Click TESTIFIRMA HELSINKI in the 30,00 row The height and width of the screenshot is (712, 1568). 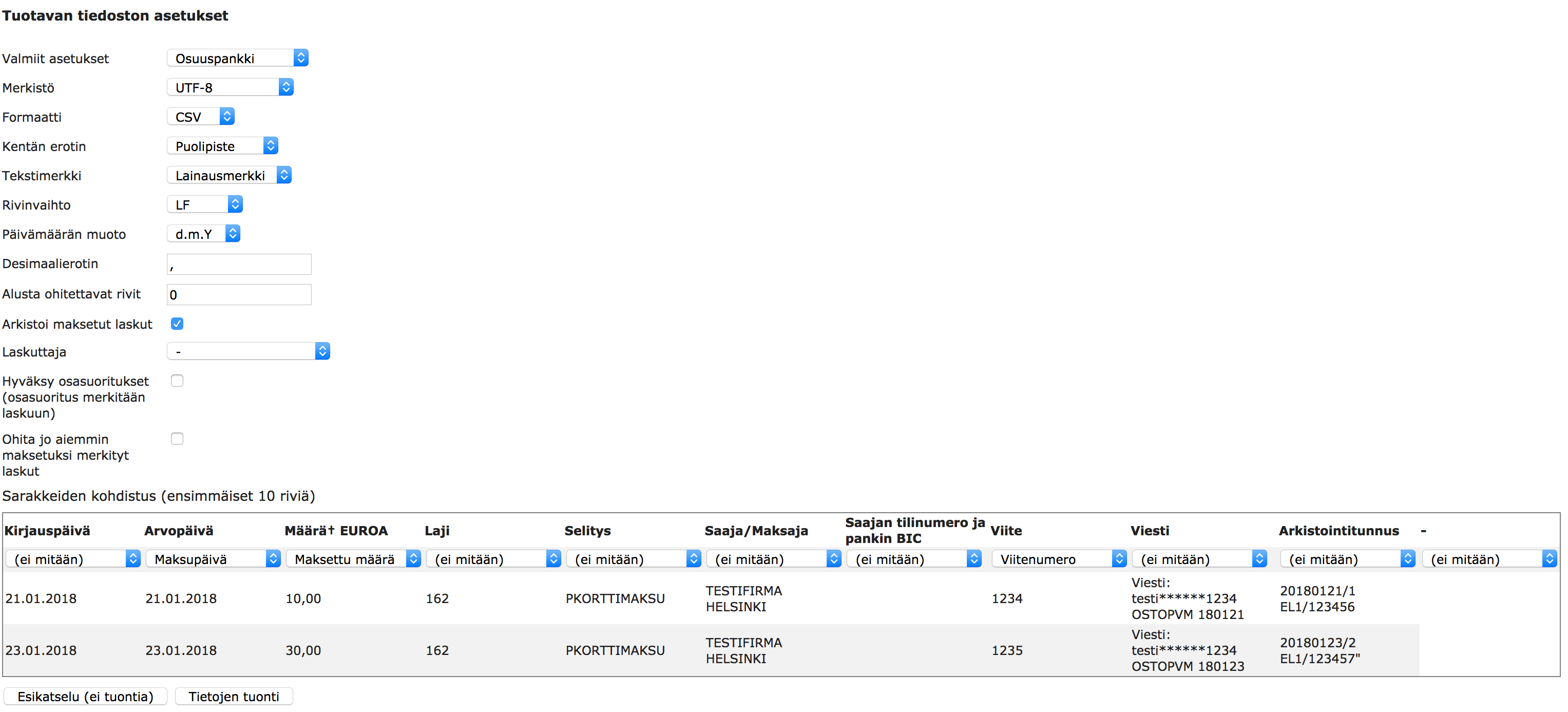click(x=744, y=650)
